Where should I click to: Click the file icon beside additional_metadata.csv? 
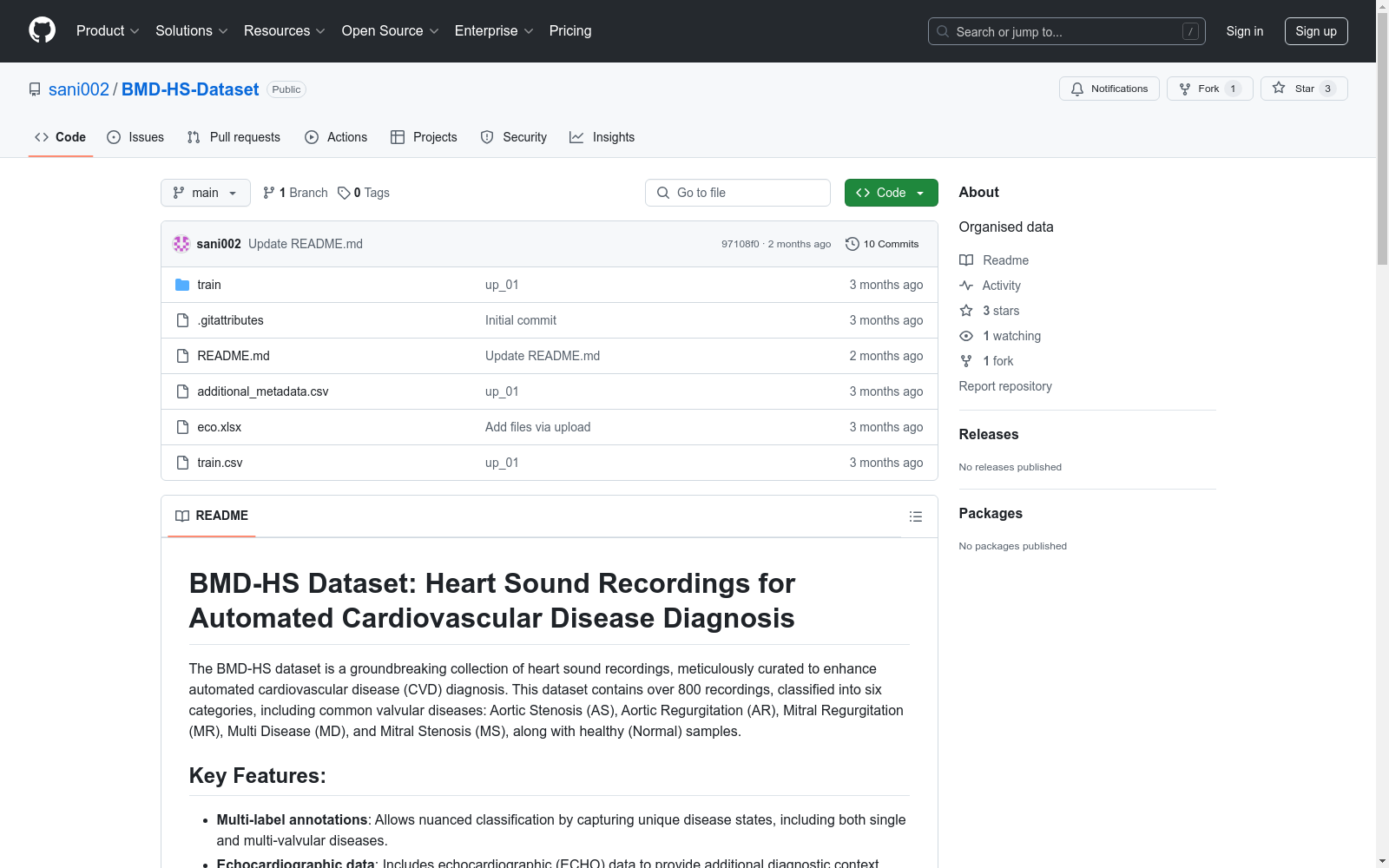[x=182, y=391]
